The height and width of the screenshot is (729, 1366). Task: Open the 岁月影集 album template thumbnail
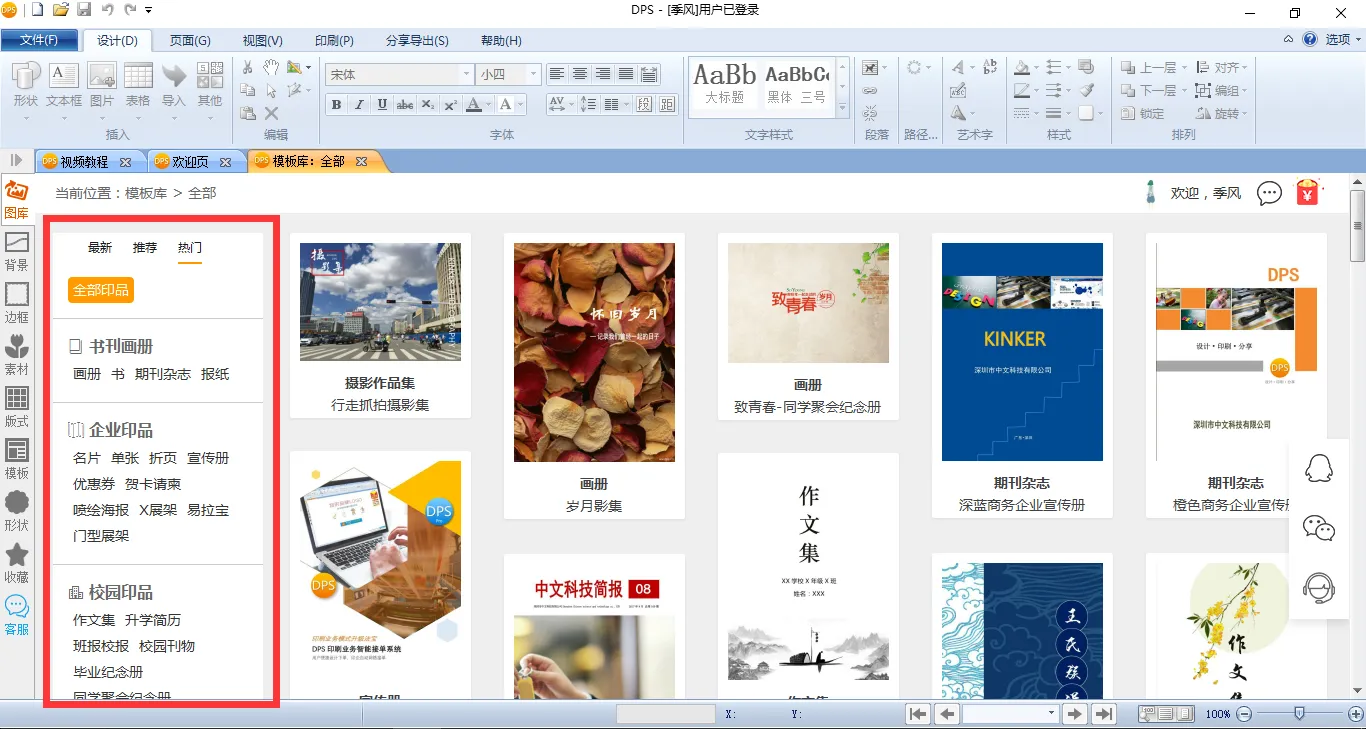594,352
